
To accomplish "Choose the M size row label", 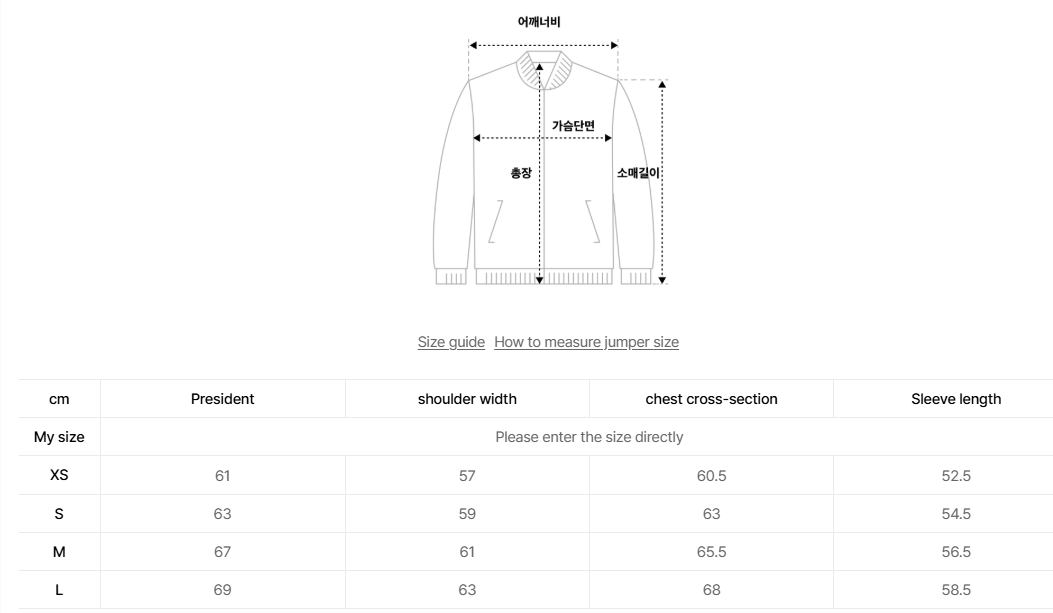I will pos(59,551).
